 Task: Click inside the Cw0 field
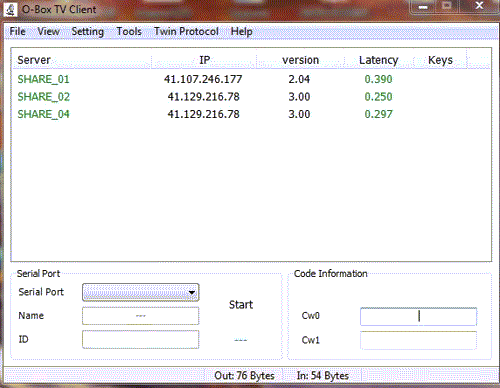click(x=418, y=316)
